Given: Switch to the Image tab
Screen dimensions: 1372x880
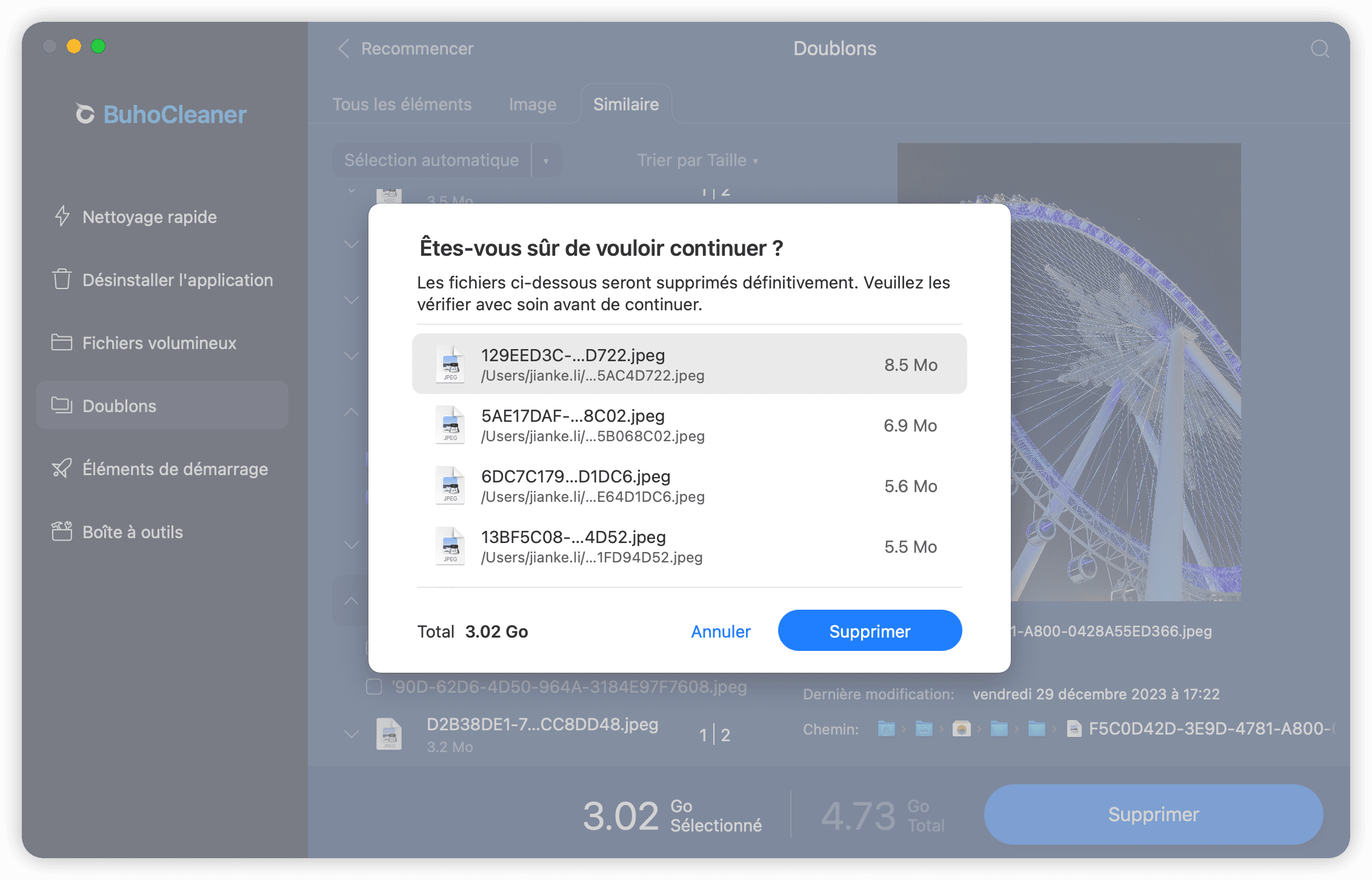Looking at the screenshot, I should 532,104.
